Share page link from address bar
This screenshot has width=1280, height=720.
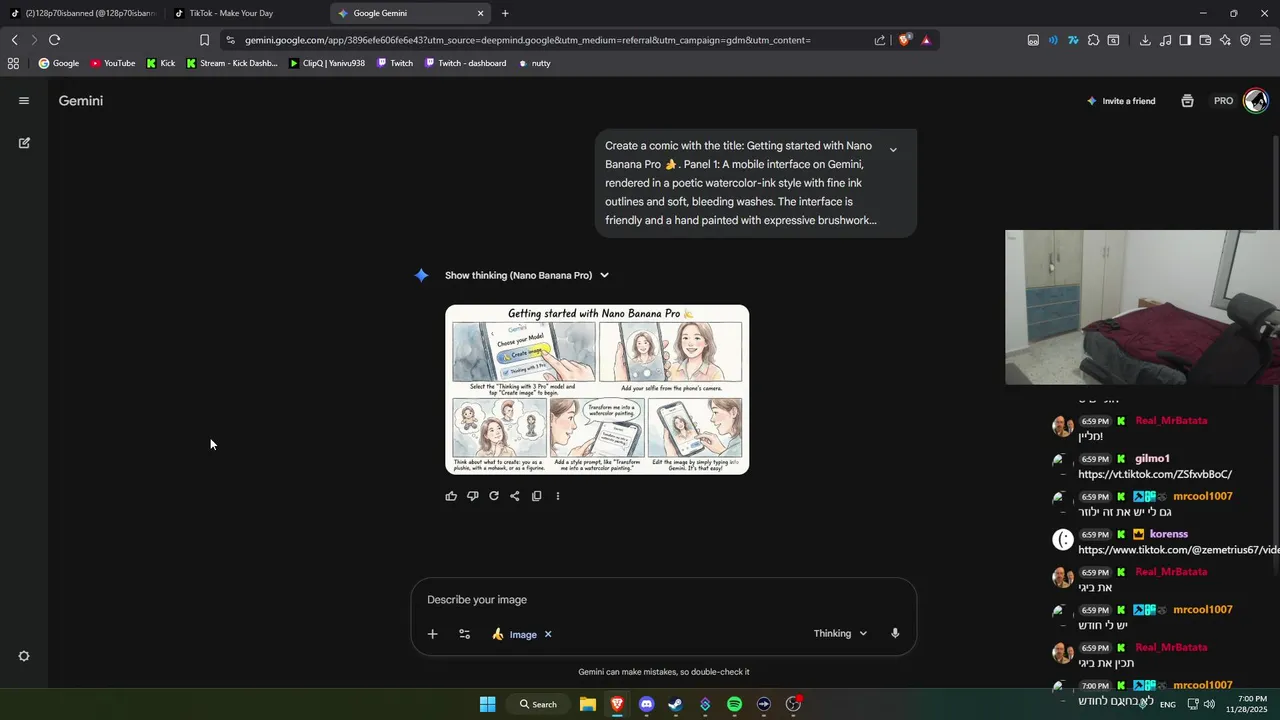click(880, 40)
